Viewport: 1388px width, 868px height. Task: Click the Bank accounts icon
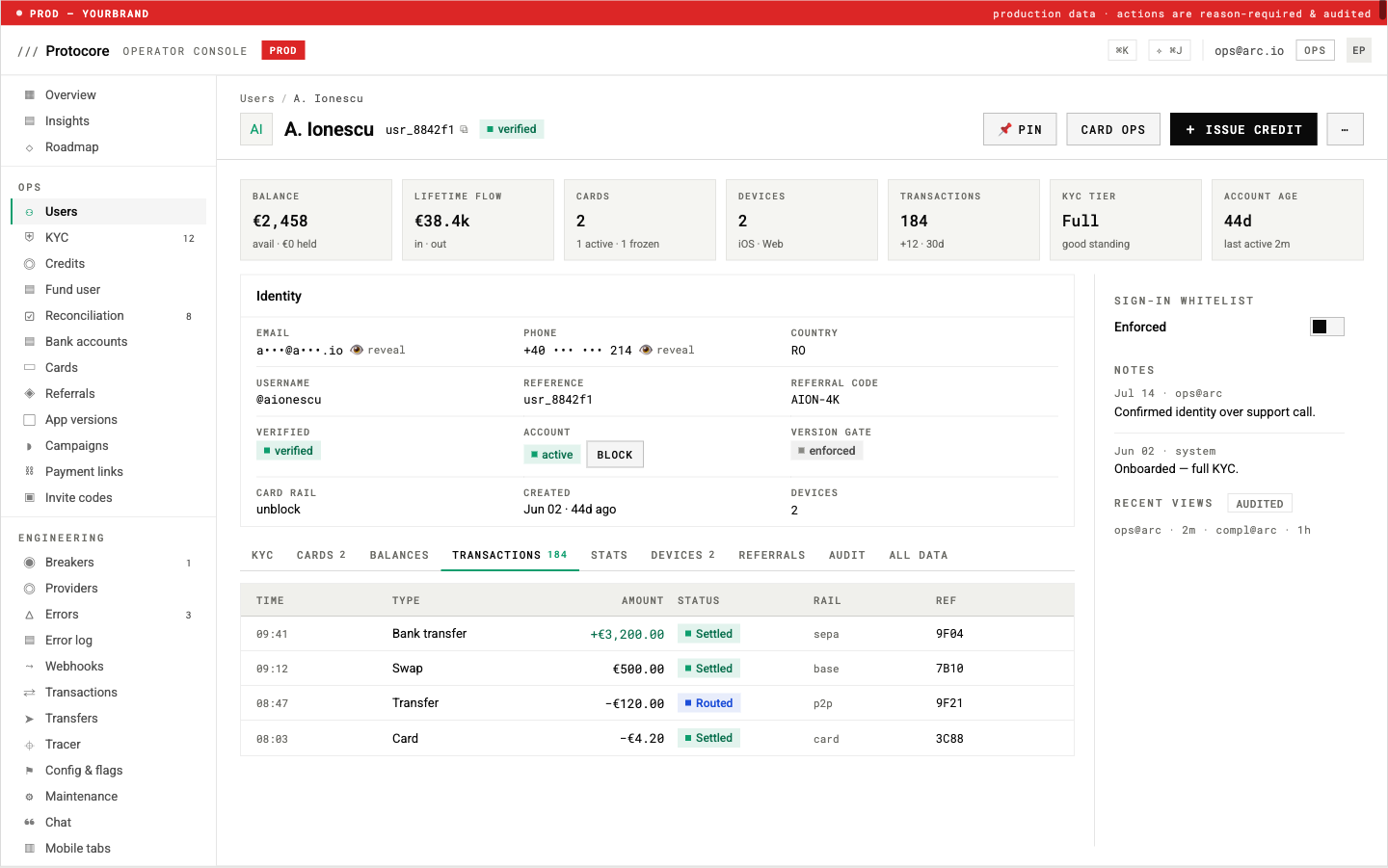(x=29, y=342)
